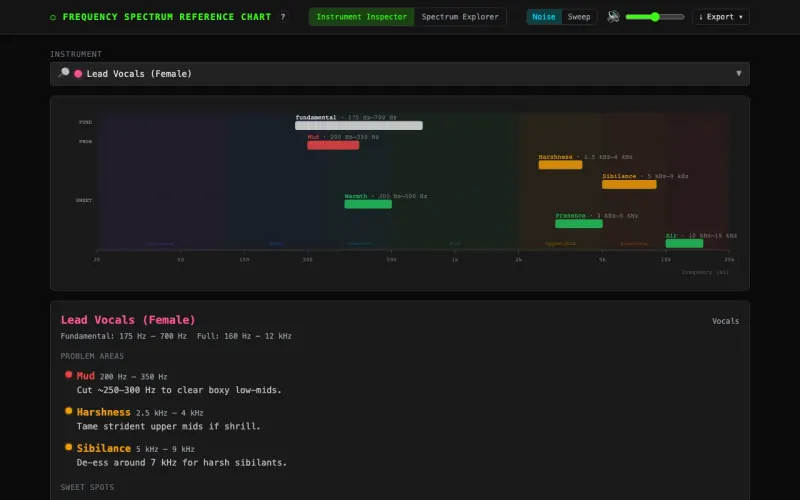Click the Frequency Spectrum Reference Chart title
Screen dimensions: 800x500
click(x=167, y=17)
